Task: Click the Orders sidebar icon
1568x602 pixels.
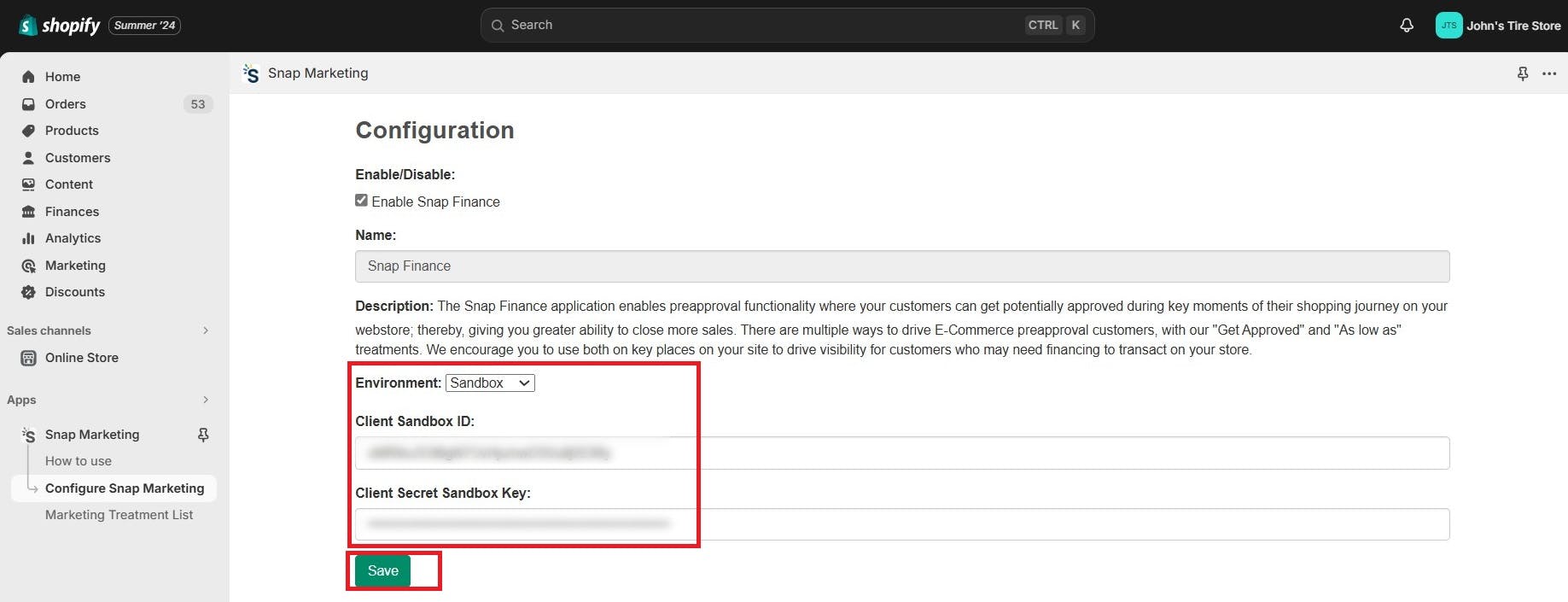Action: coord(28,104)
